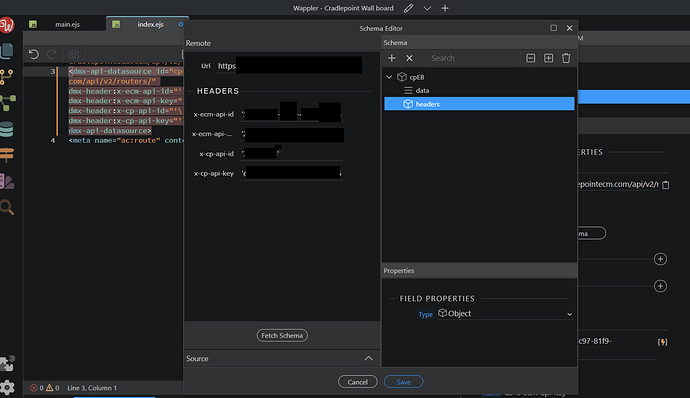Click the clipboard icon beside URL property
The width and height of the screenshot is (690, 398).
tap(666, 185)
